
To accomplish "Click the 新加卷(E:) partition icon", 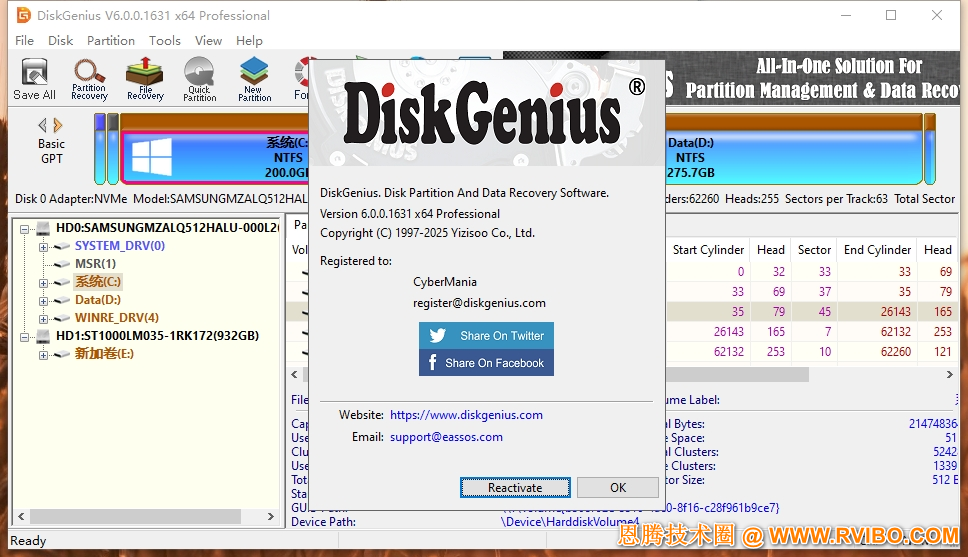I will [x=62, y=354].
